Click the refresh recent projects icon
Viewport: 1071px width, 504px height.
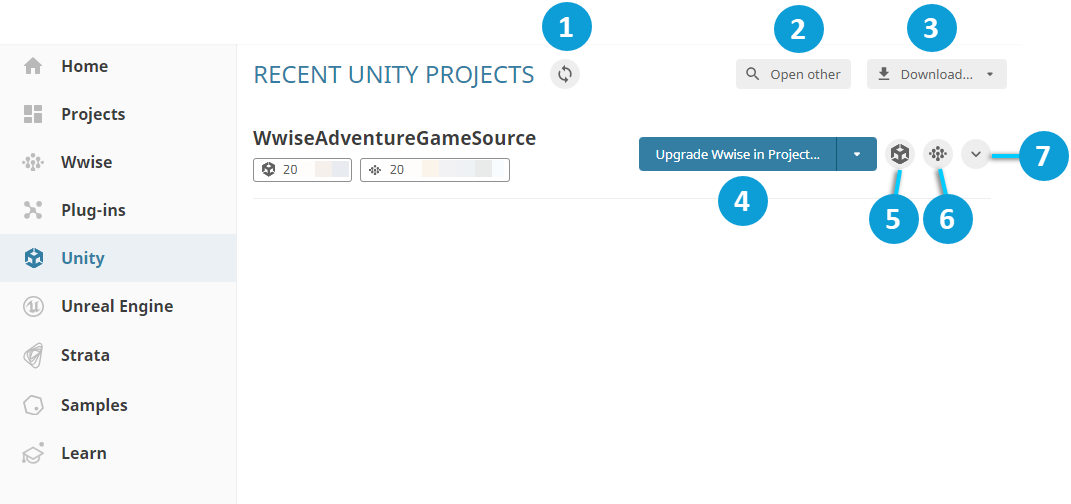(565, 75)
